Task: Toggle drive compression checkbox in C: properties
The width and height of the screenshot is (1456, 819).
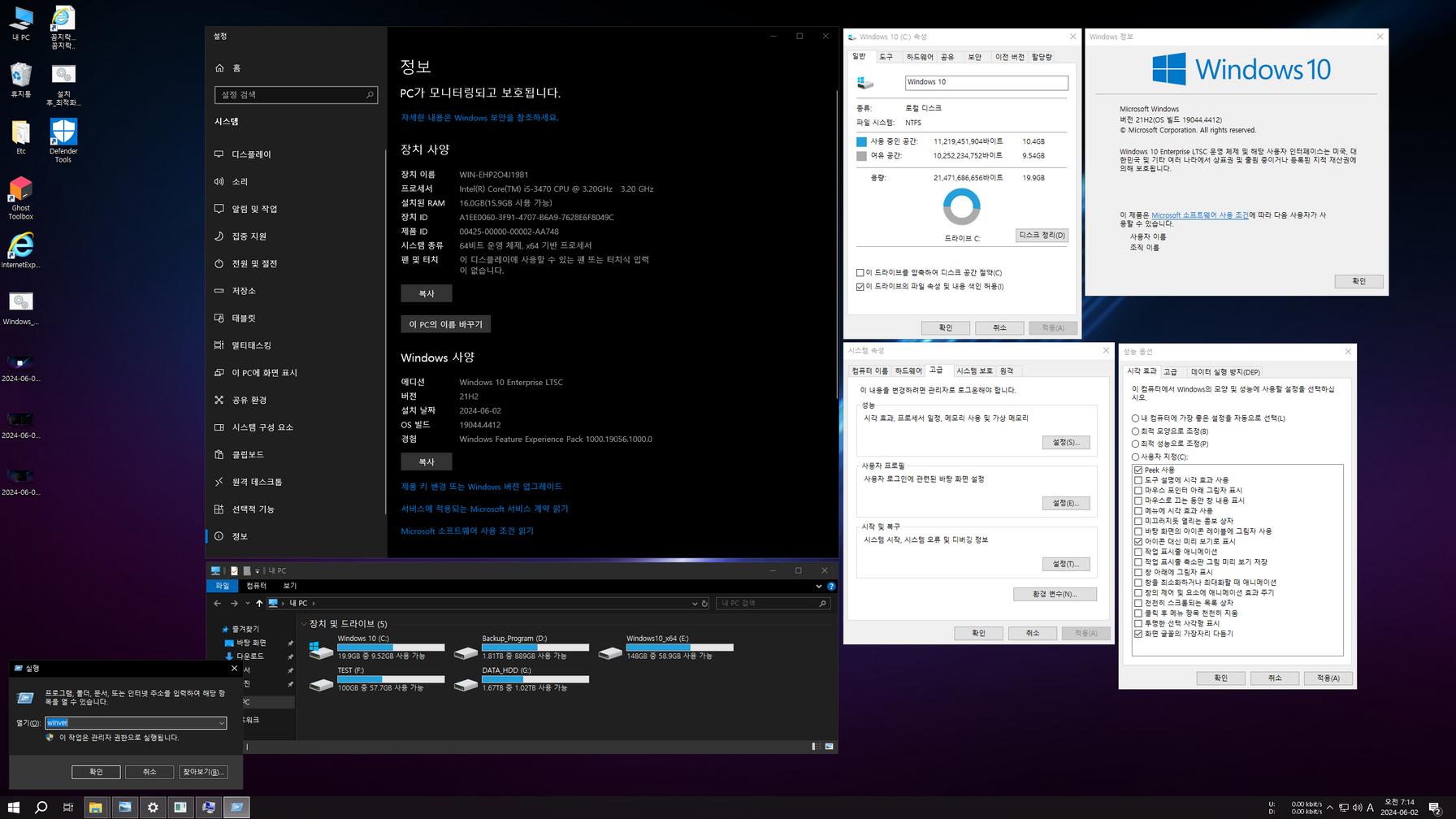Action: click(x=860, y=273)
